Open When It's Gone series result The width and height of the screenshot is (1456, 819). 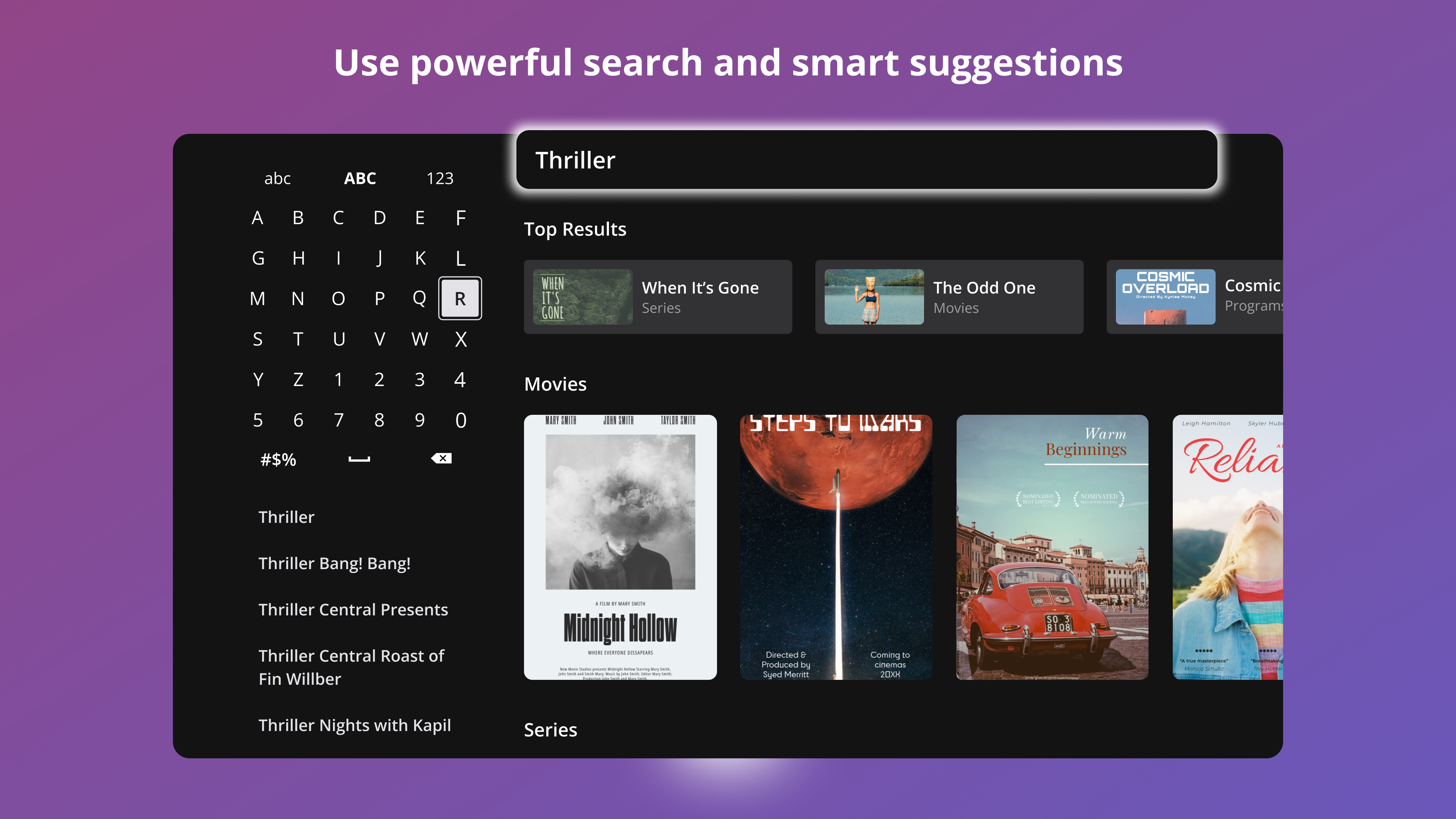658,297
